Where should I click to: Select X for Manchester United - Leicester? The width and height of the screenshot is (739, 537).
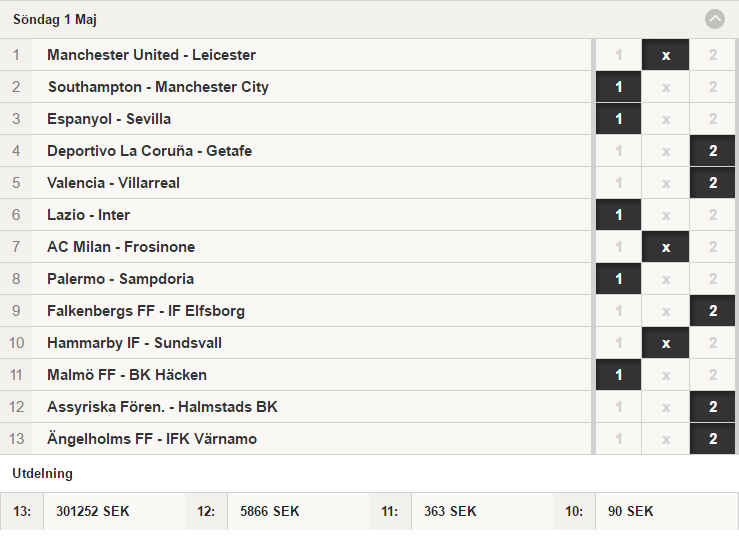click(x=665, y=55)
